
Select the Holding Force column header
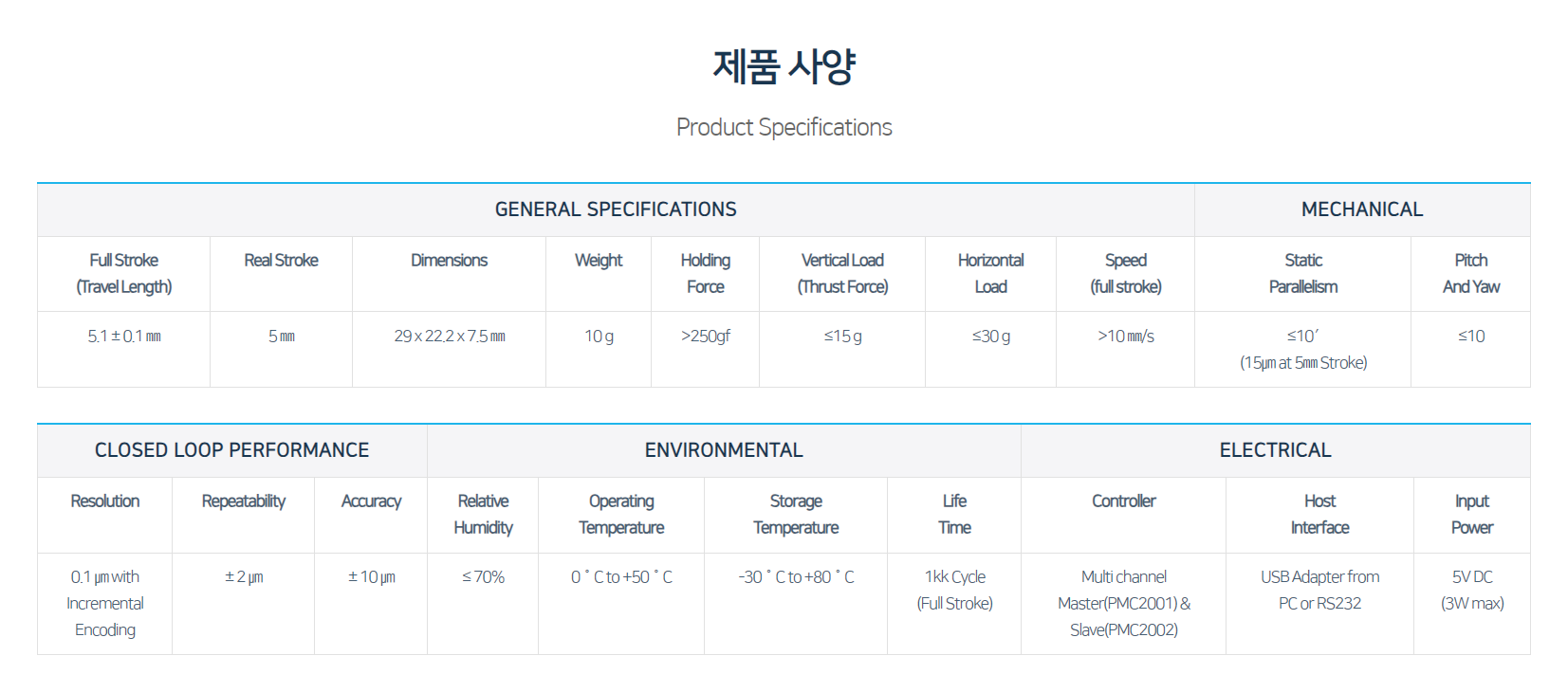[705, 273]
